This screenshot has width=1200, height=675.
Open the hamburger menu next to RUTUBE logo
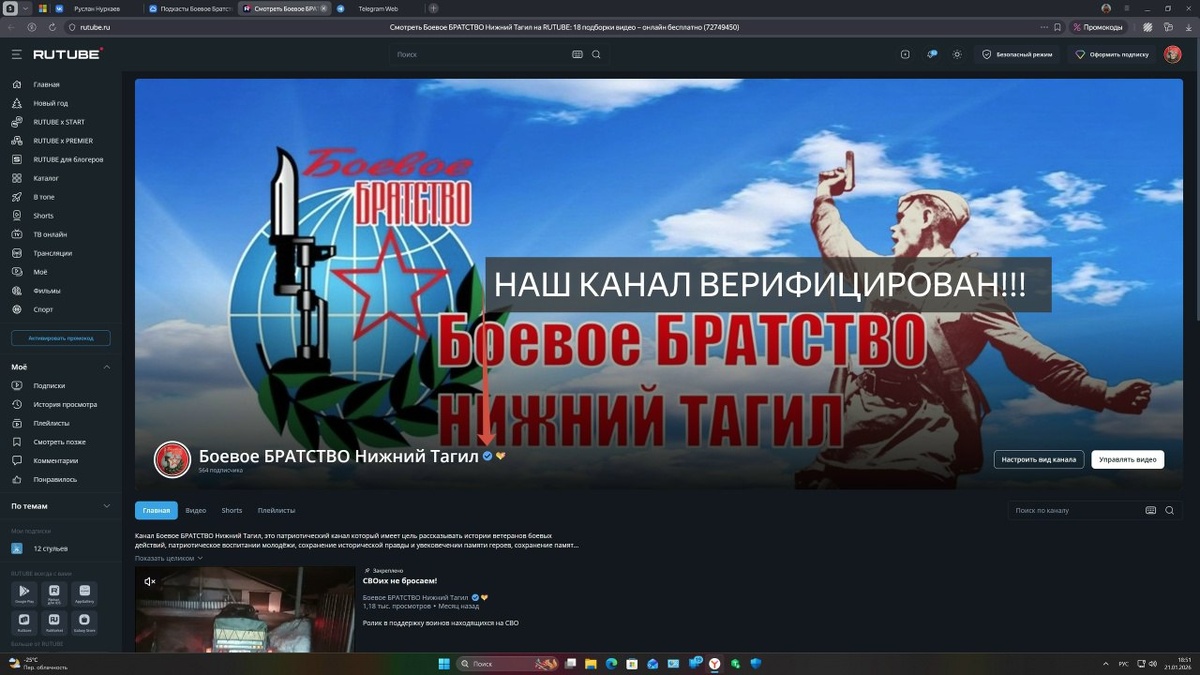[x=16, y=54]
